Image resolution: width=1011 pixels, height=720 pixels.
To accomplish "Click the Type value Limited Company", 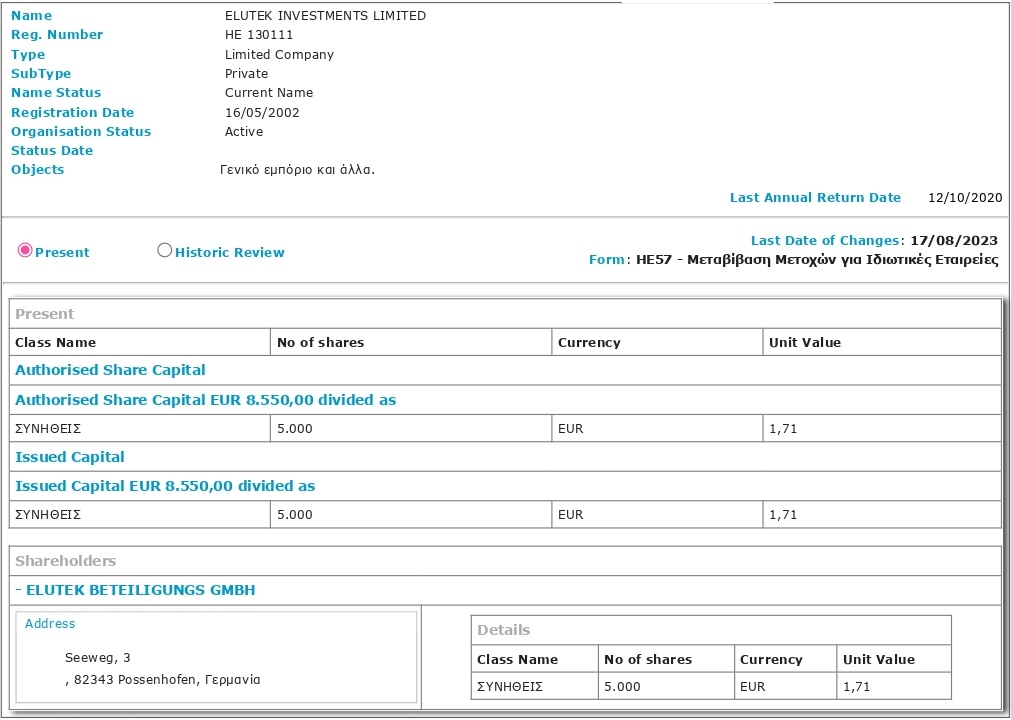I will coord(279,55).
